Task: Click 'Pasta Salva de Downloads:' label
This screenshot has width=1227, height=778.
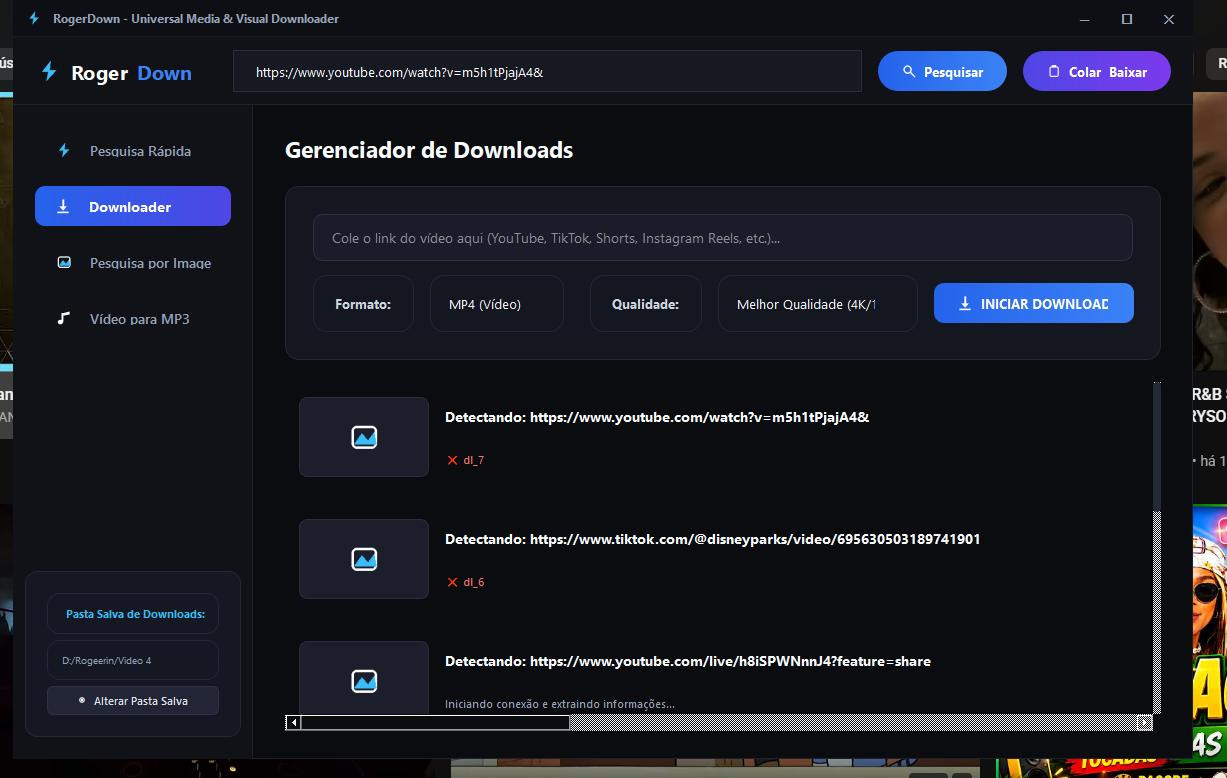Action: 135,614
